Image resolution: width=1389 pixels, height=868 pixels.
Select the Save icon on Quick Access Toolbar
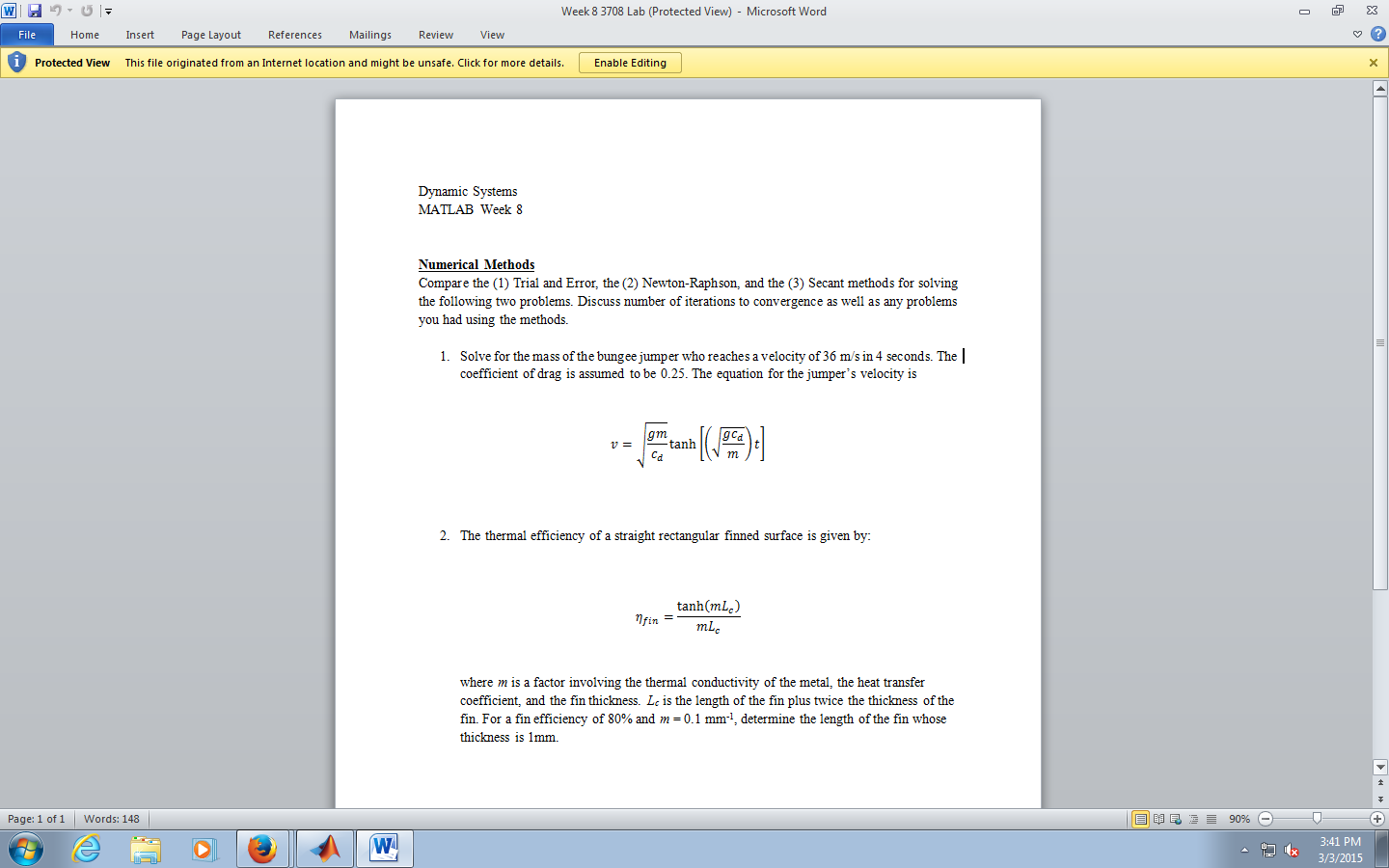35,11
